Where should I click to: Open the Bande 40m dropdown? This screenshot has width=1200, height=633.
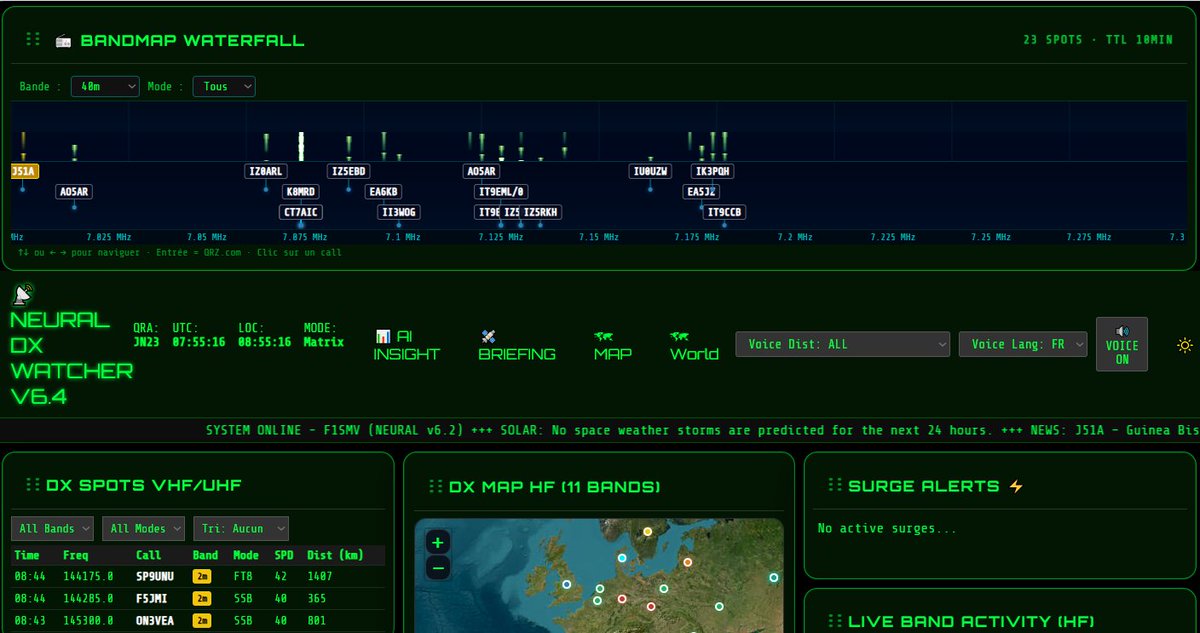coord(104,86)
